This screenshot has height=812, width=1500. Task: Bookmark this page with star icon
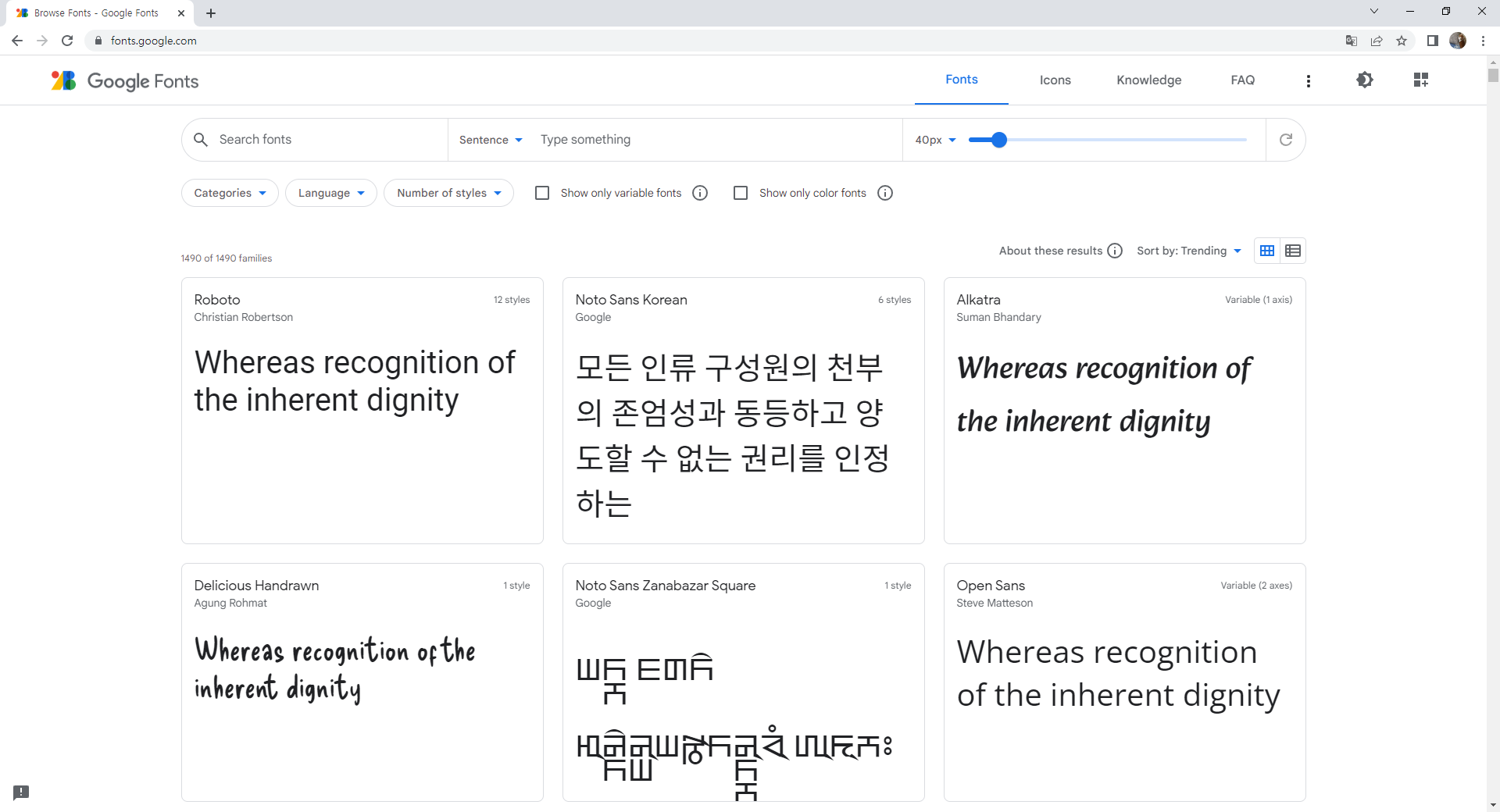point(1402,41)
